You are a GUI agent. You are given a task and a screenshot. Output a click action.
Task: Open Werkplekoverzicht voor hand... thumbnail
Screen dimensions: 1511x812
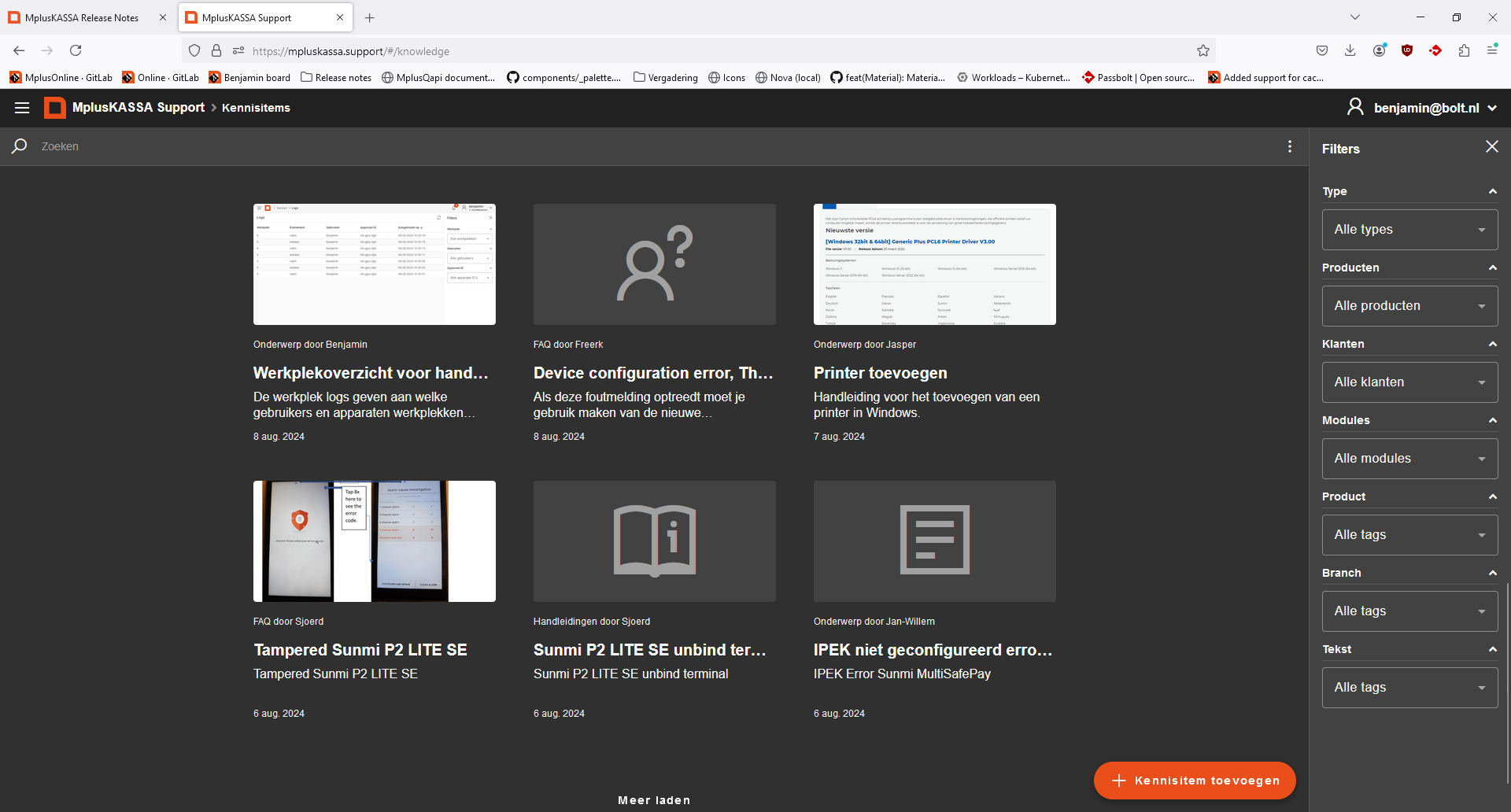375,264
